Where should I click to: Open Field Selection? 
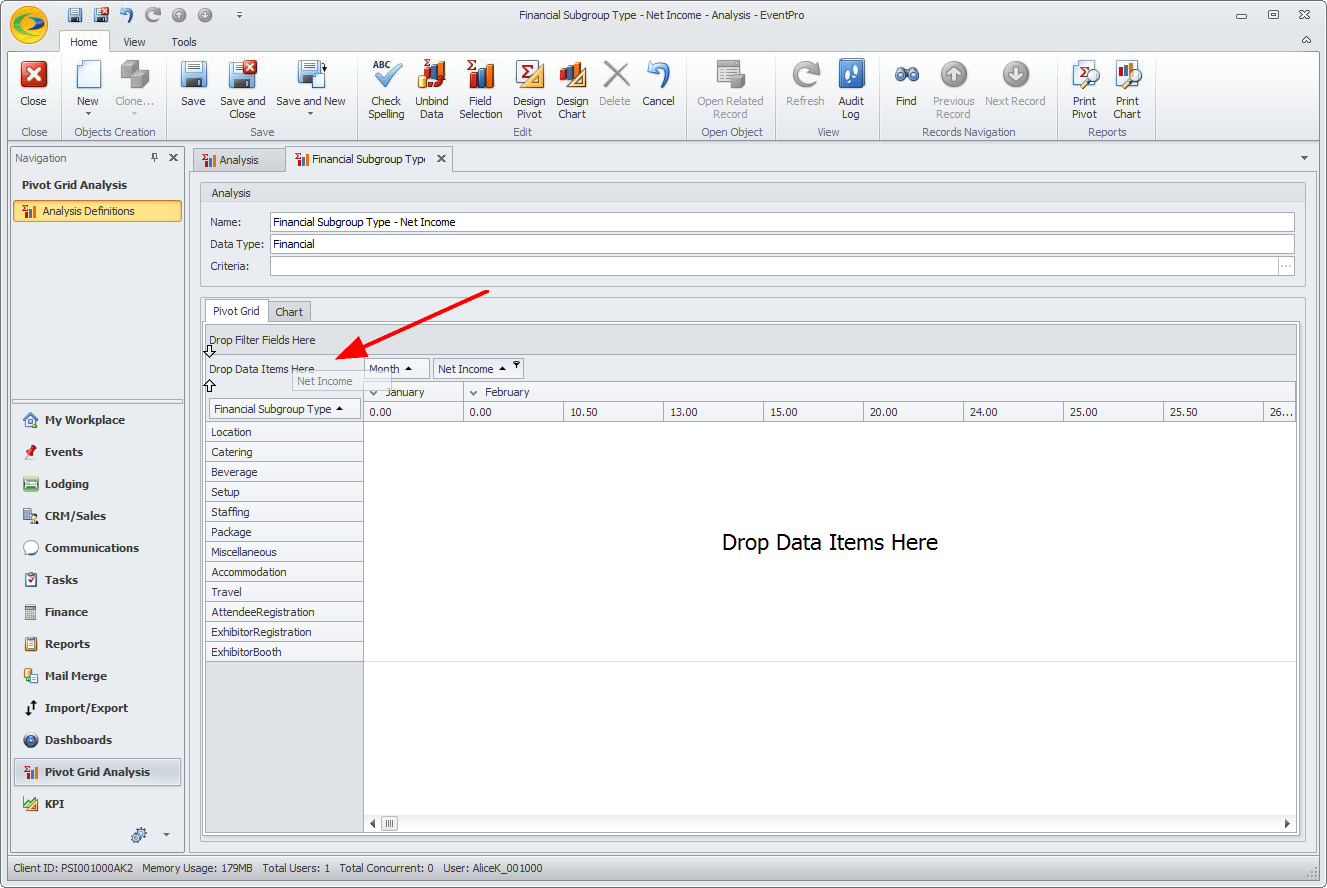tap(481, 90)
